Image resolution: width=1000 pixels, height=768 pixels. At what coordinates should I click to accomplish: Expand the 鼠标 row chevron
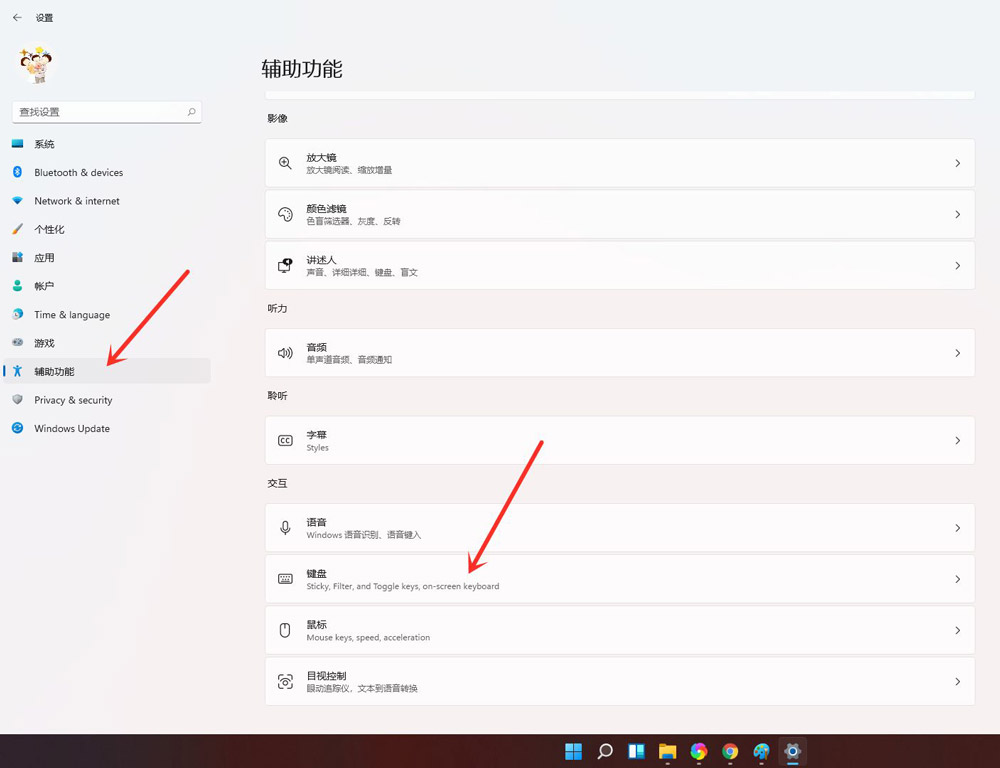pyautogui.click(x=957, y=630)
